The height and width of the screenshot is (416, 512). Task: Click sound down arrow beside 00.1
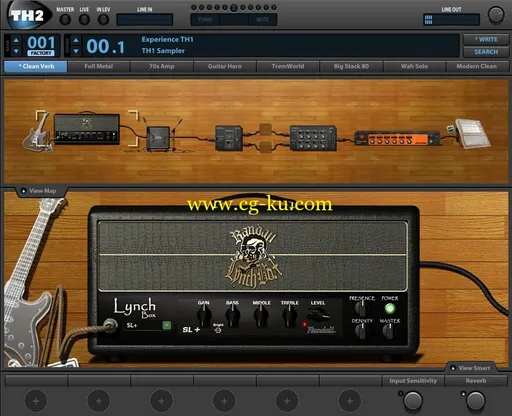click(x=76, y=51)
